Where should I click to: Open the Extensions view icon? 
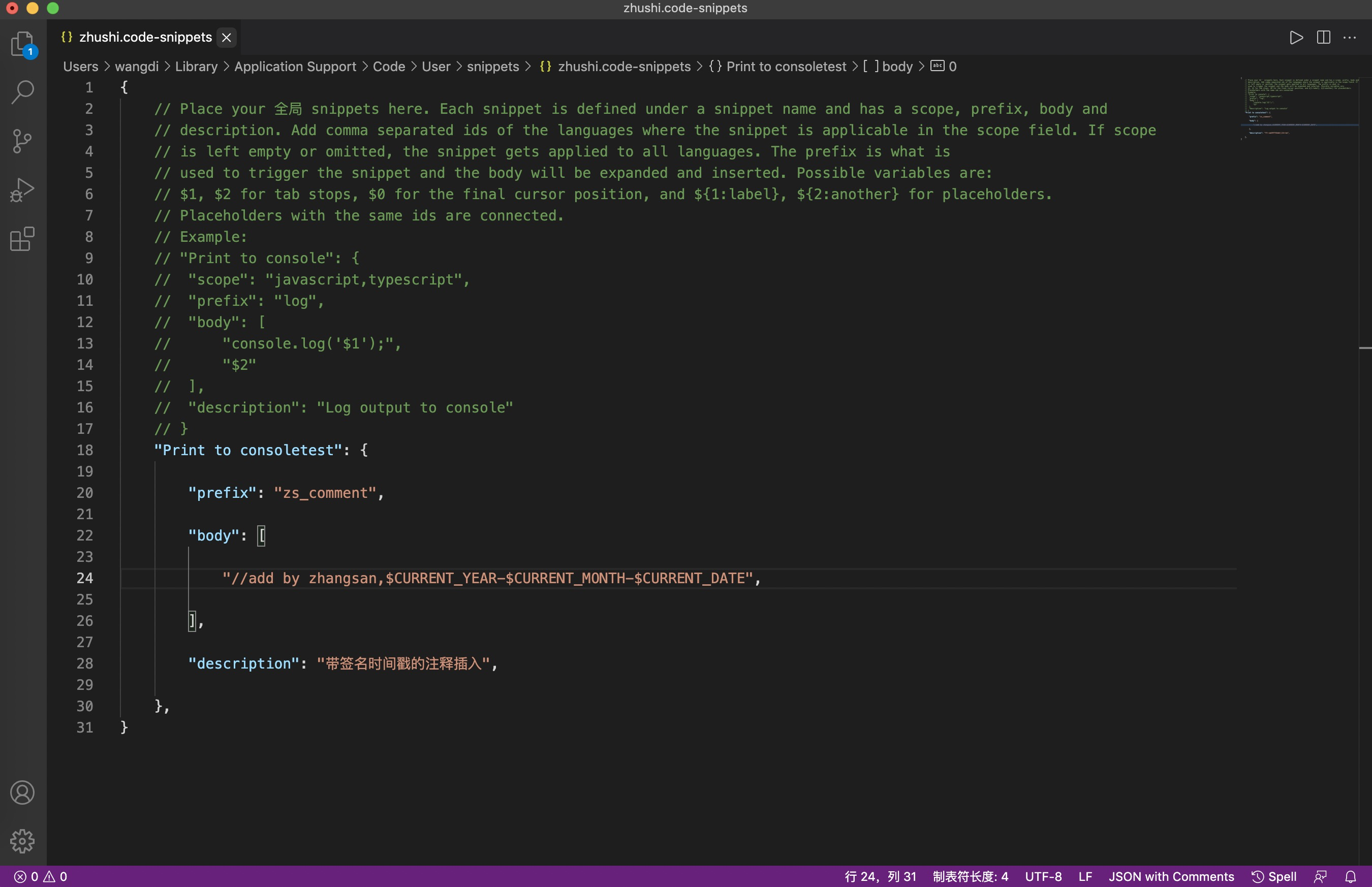tap(22, 238)
